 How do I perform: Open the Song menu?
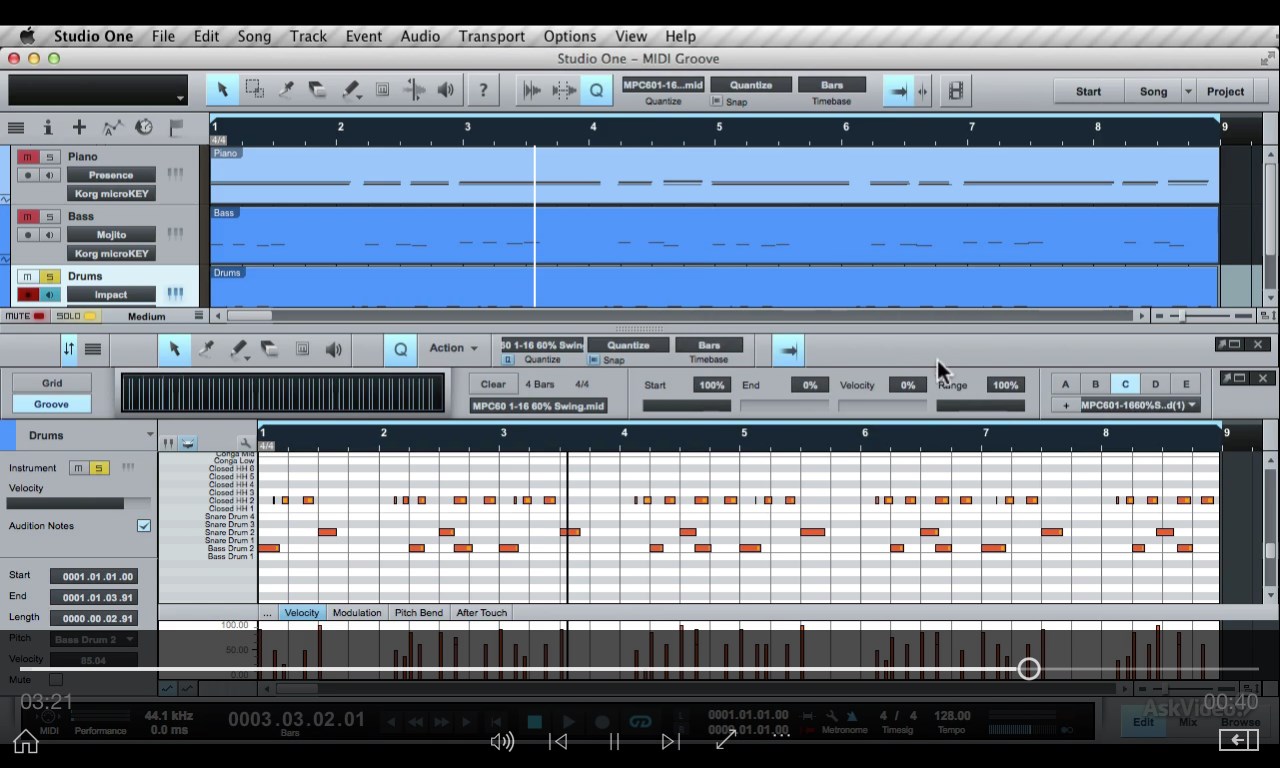tap(254, 36)
